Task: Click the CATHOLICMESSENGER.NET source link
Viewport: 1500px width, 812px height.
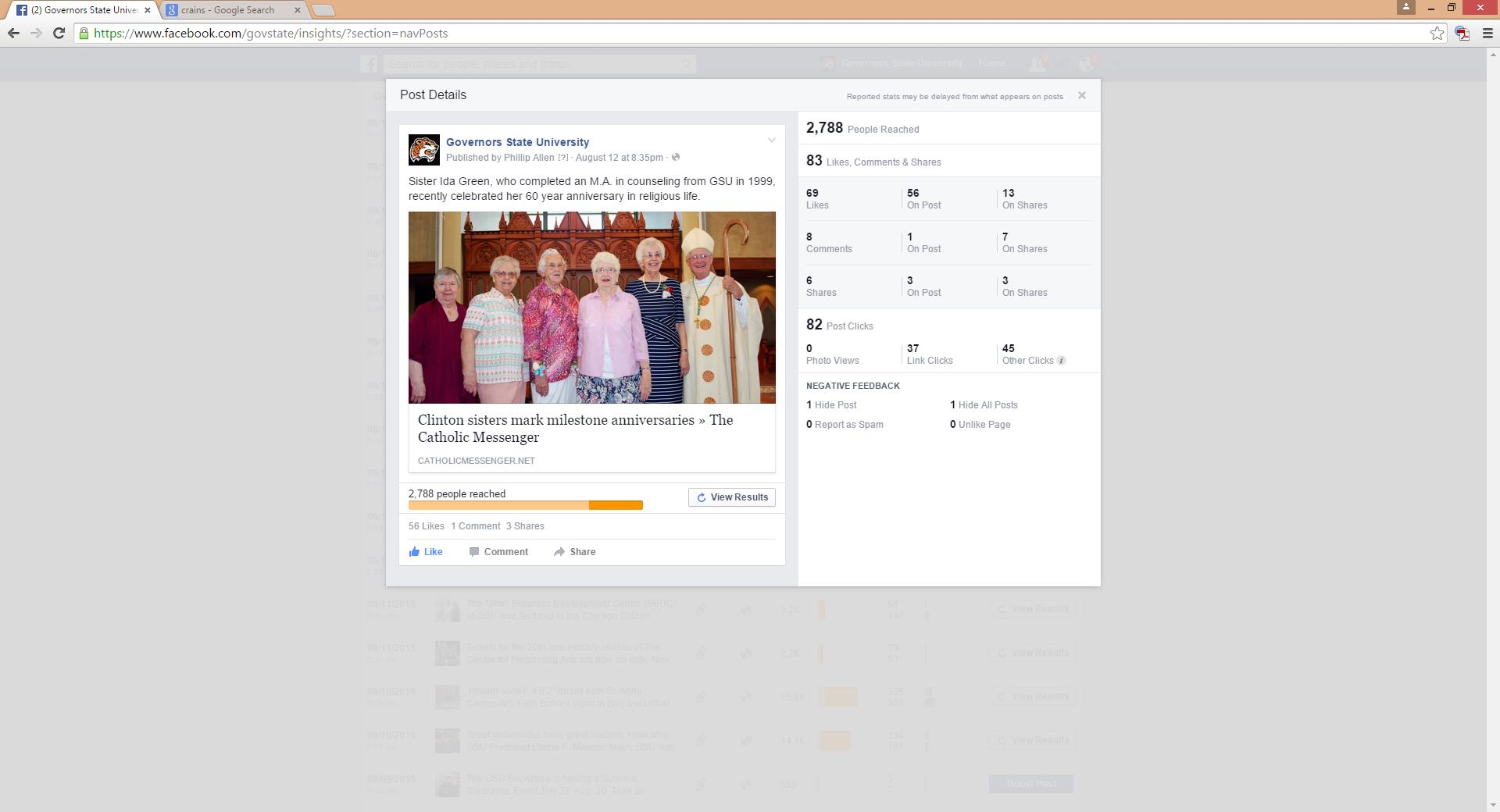Action: pos(477,461)
